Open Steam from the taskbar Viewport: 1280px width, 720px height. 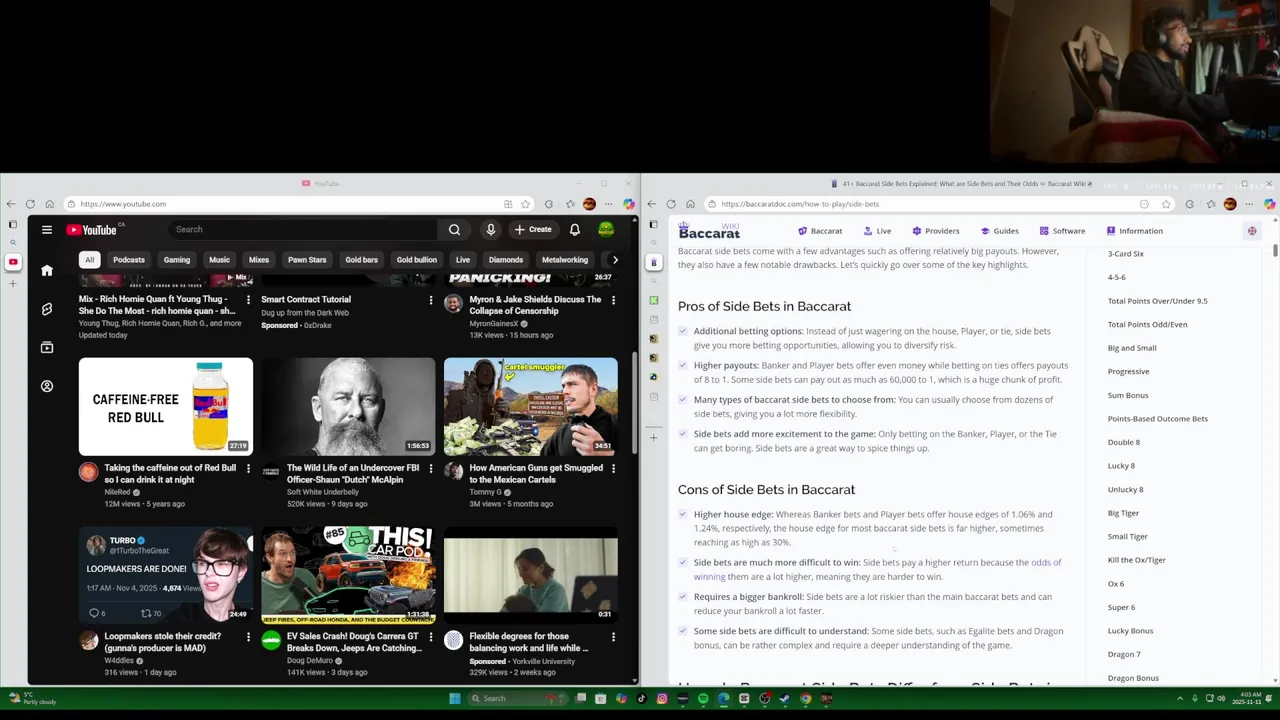[785, 699]
